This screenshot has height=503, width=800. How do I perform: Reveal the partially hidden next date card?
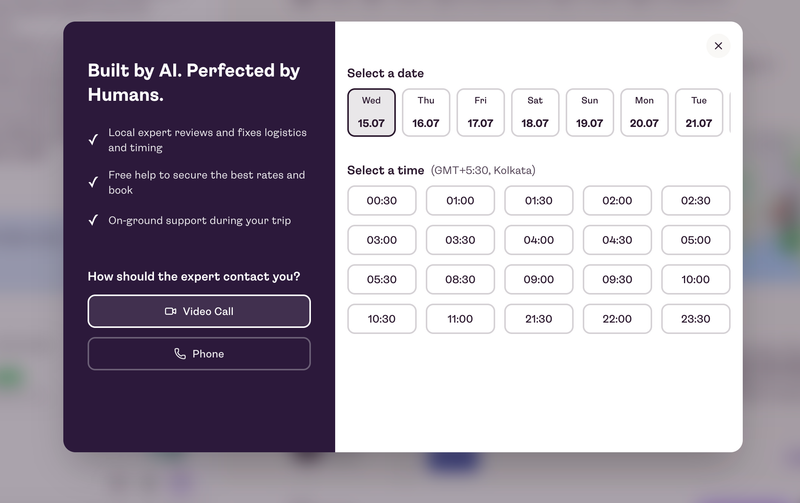[731, 113]
